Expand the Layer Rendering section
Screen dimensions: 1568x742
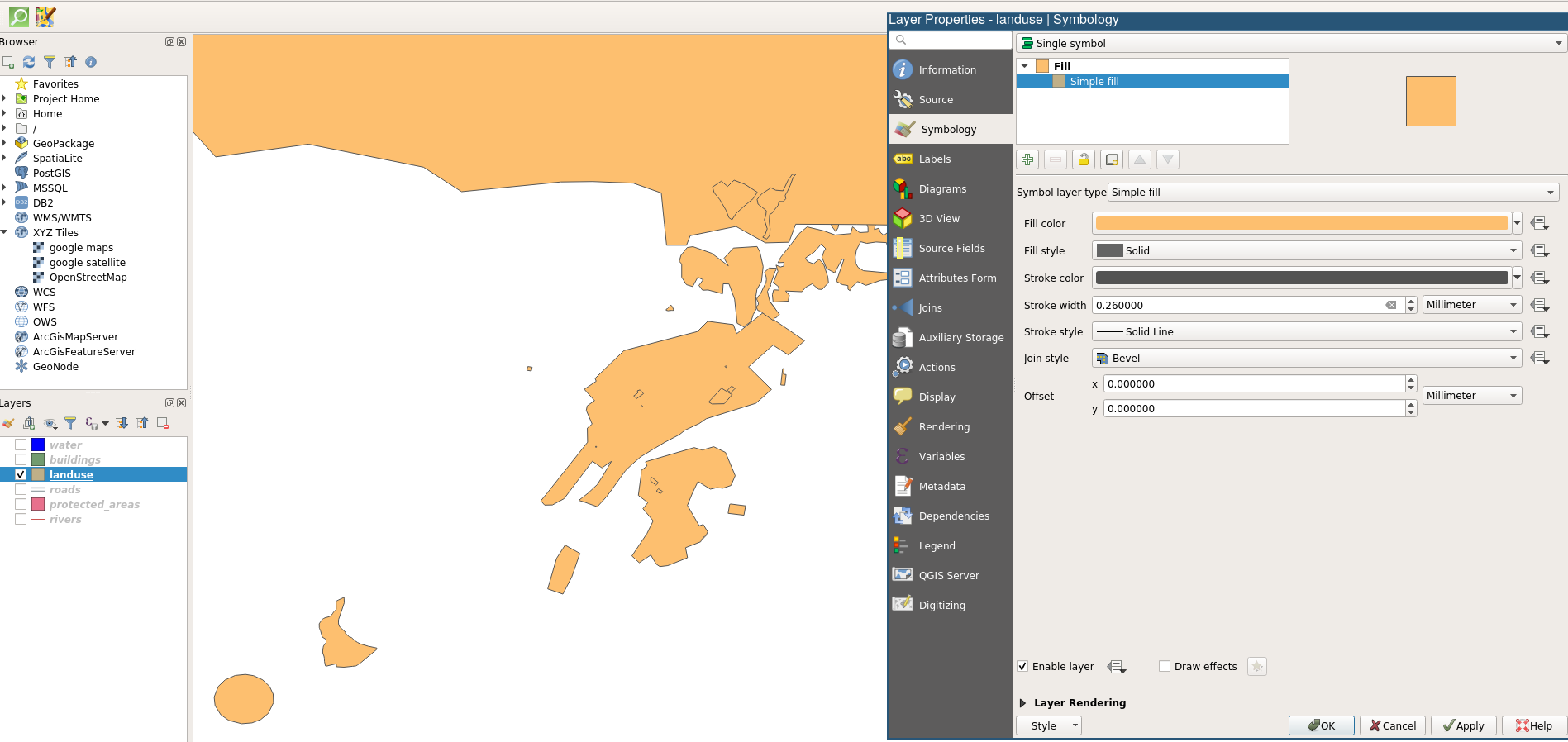click(1022, 703)
